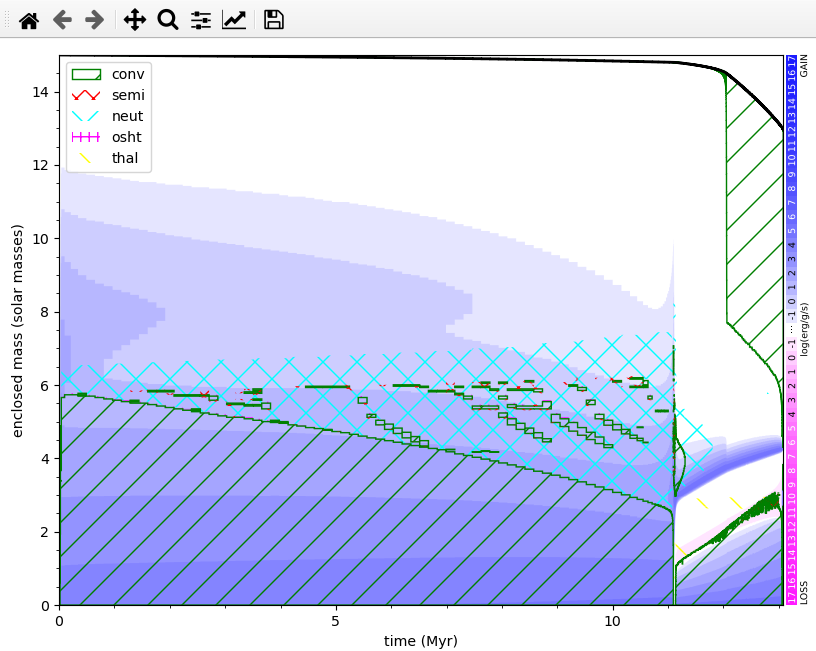Viewport: 816px width, 651px height.
Task: Open the configure subplots sliders icon
Action: (200, 19)
